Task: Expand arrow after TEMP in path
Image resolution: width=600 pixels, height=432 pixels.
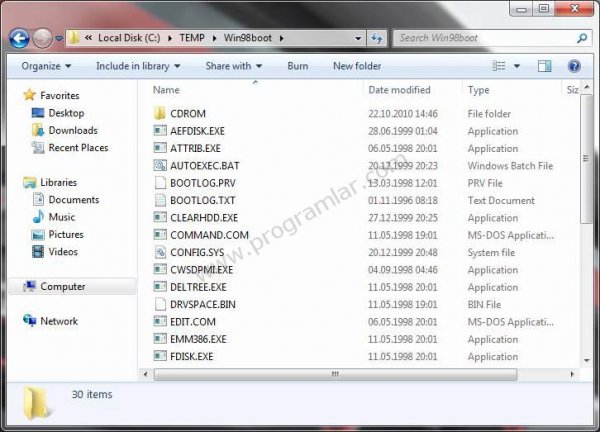Action: point(214,38)
